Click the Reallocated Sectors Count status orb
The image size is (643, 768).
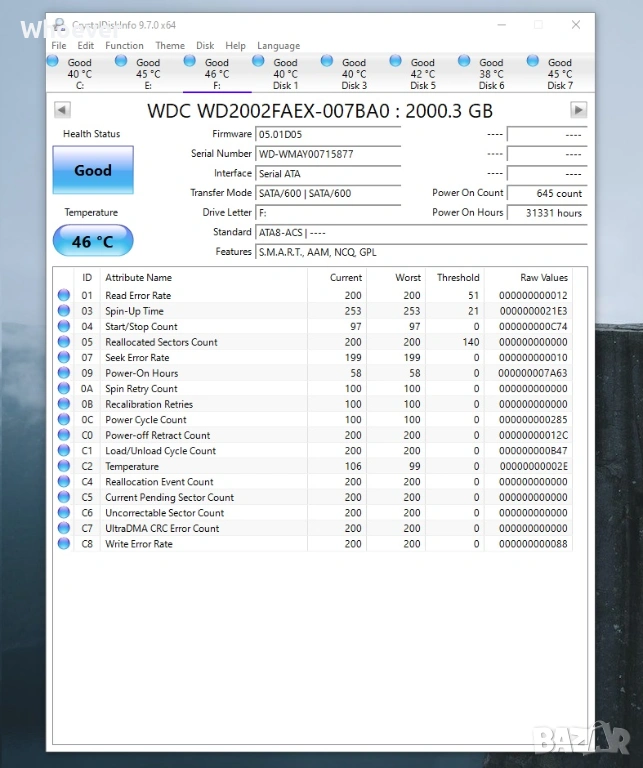coord(64,342)
